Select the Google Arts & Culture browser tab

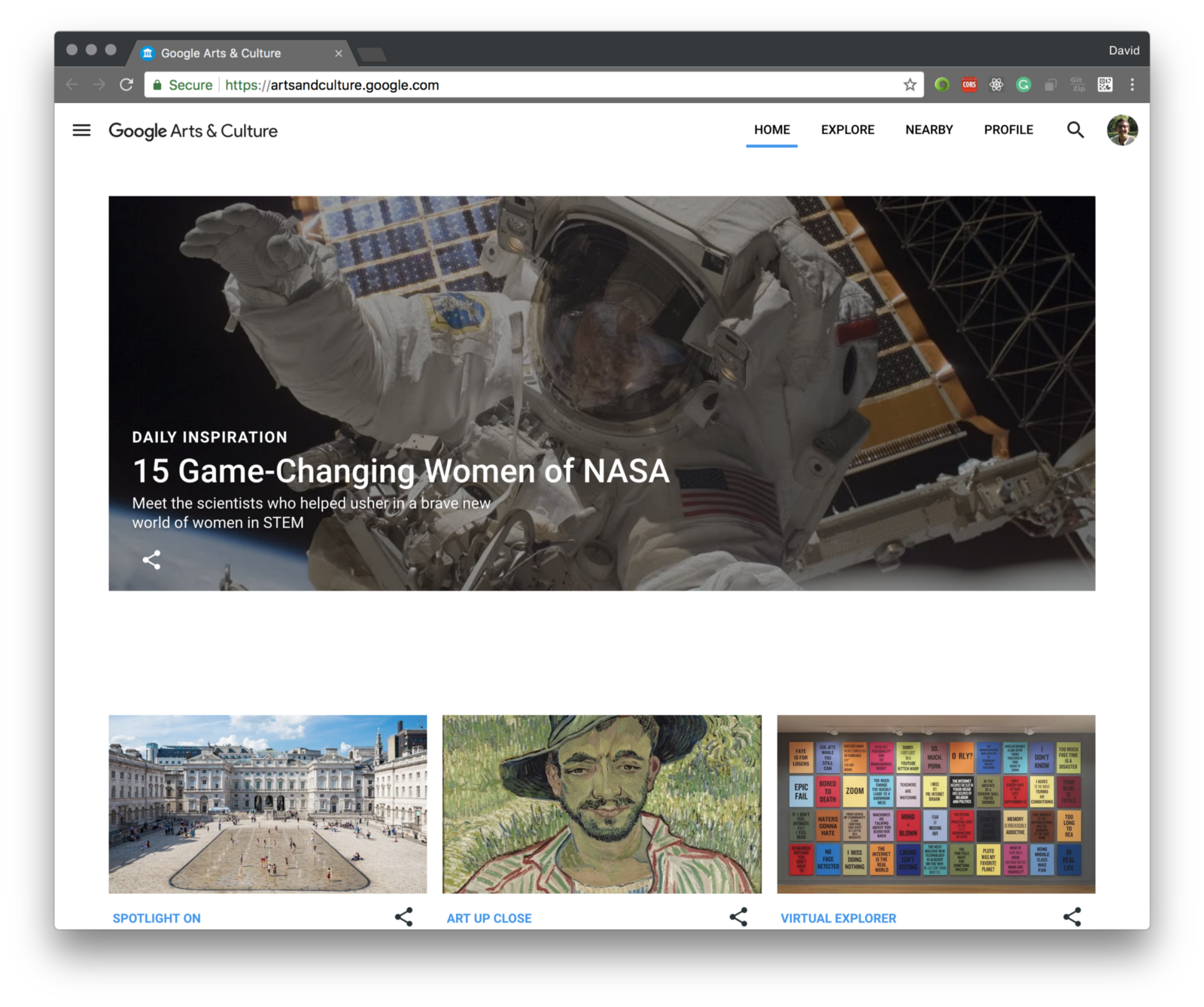click(x=242, y=53)
